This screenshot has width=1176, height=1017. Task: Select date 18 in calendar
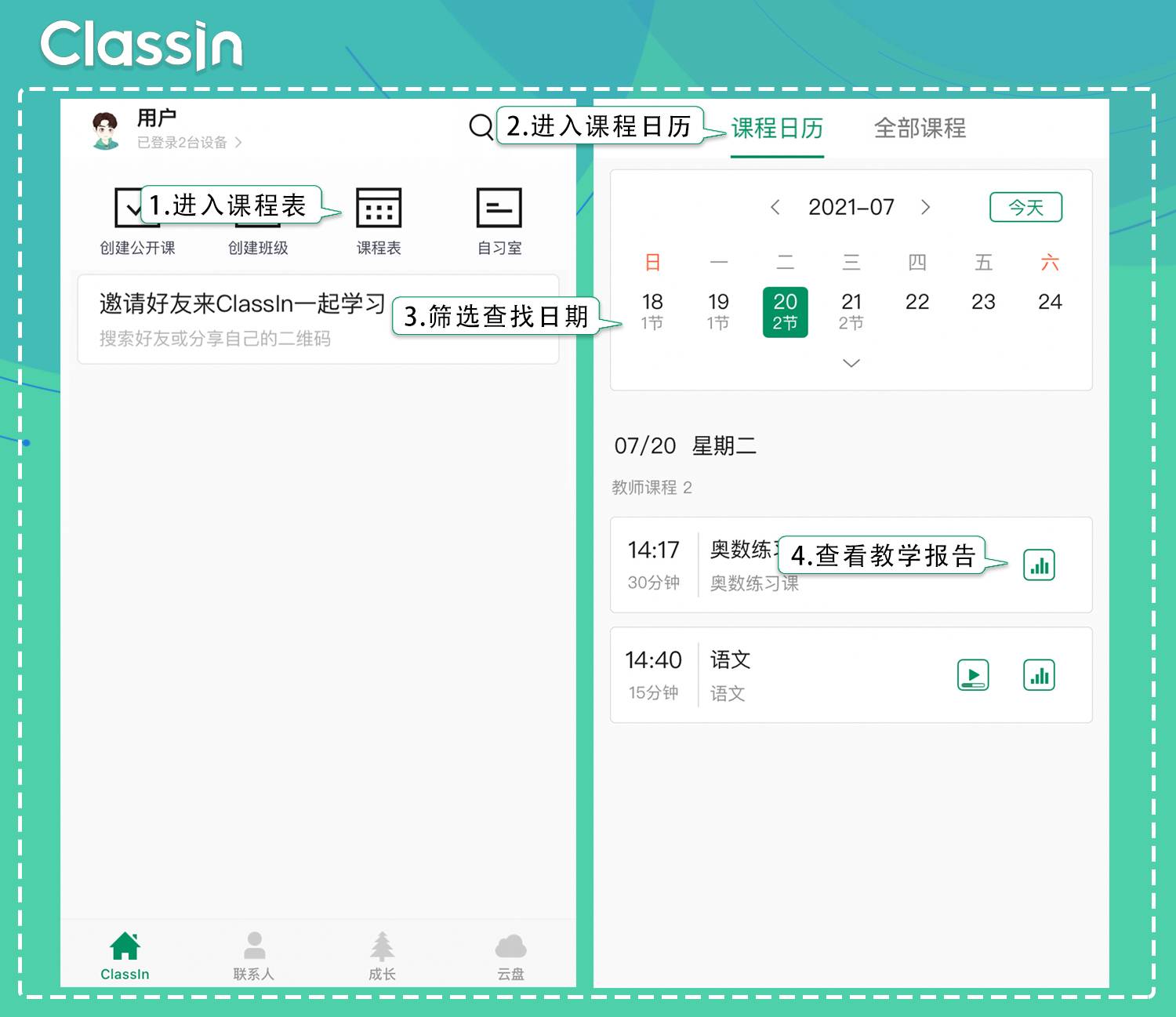652,311
